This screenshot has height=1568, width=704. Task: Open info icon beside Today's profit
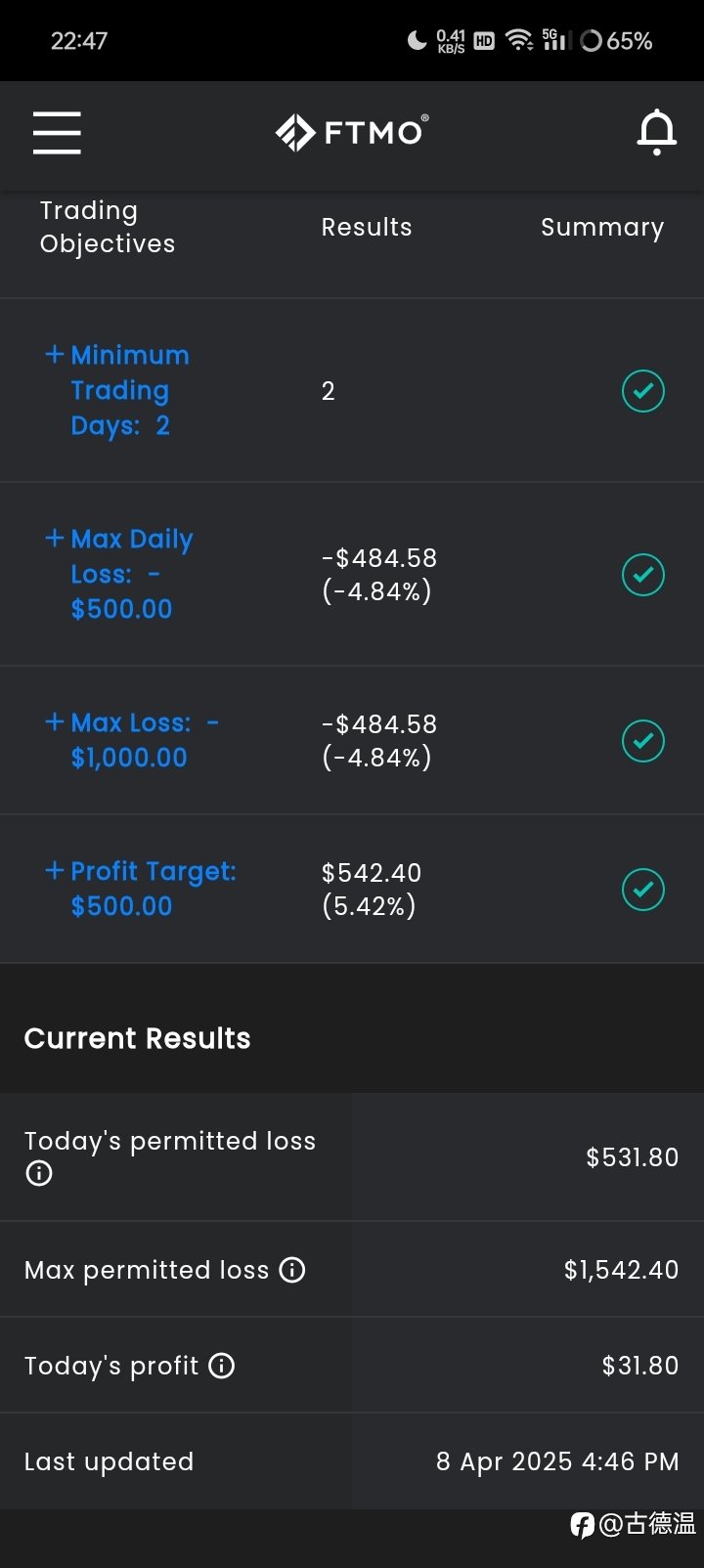[222, 1366]
